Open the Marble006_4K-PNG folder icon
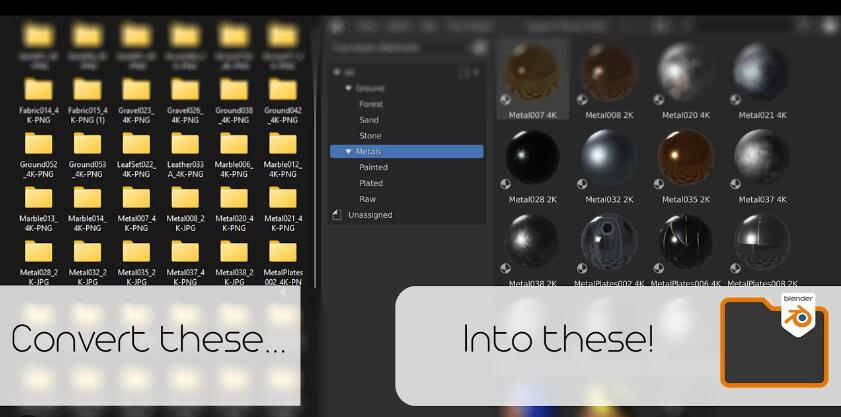Viewport: 841px width, 417px height. [234, 144]
